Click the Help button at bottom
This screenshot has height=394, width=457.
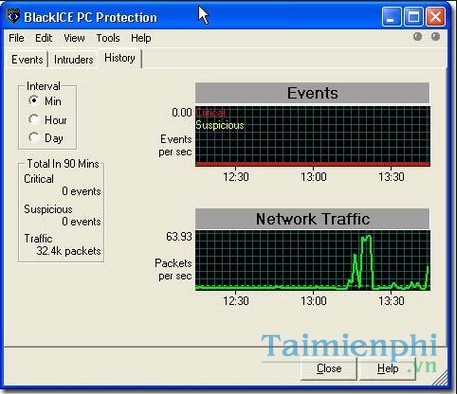[388, 368]
